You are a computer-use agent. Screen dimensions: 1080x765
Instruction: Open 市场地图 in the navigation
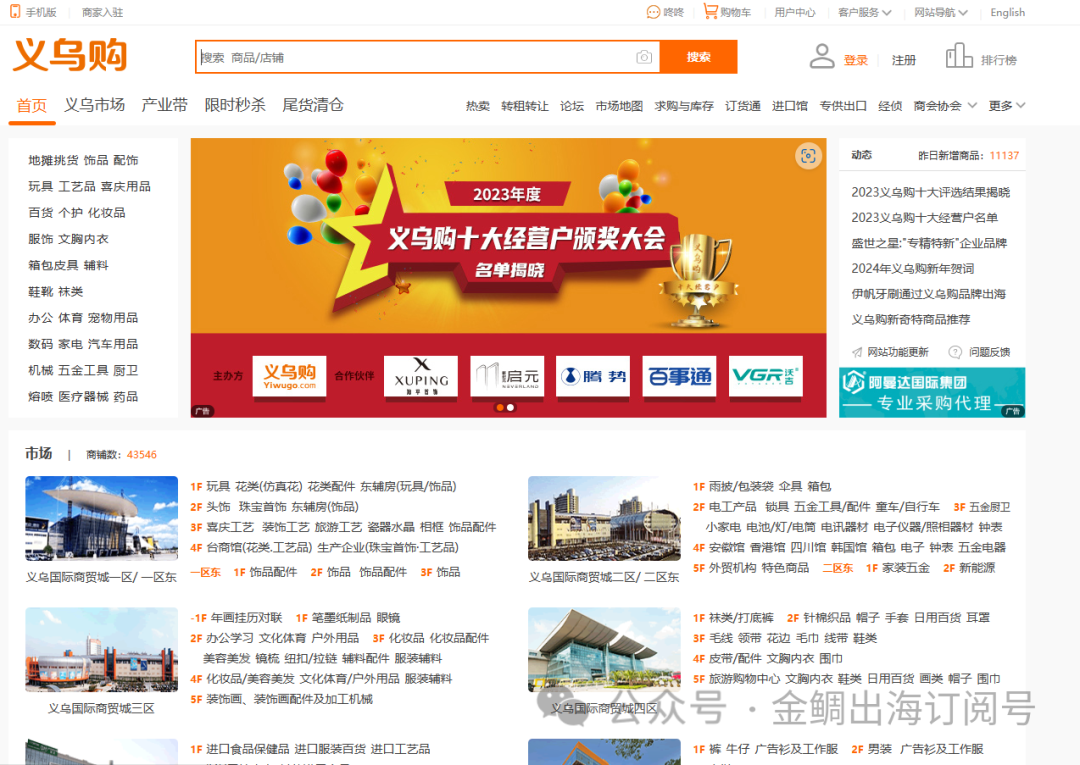click(x=619, y=106)
